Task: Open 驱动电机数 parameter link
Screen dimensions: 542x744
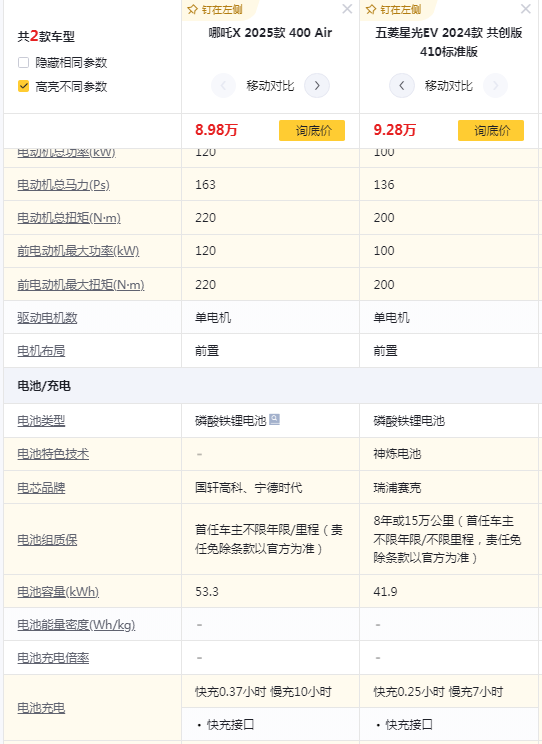Action: point(47,318)
